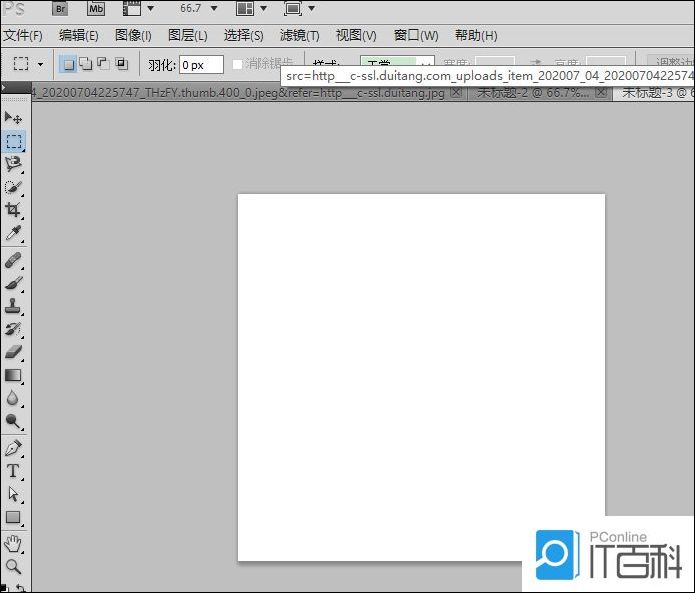
Task: Launch Bridge with the Br button
Action: 61,9
